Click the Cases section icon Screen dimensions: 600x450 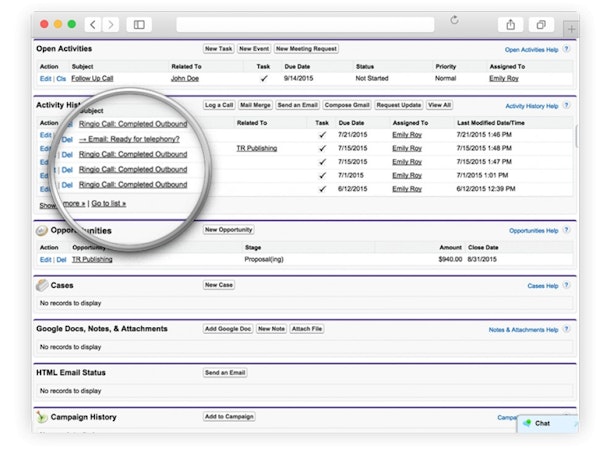click(42, 285)
